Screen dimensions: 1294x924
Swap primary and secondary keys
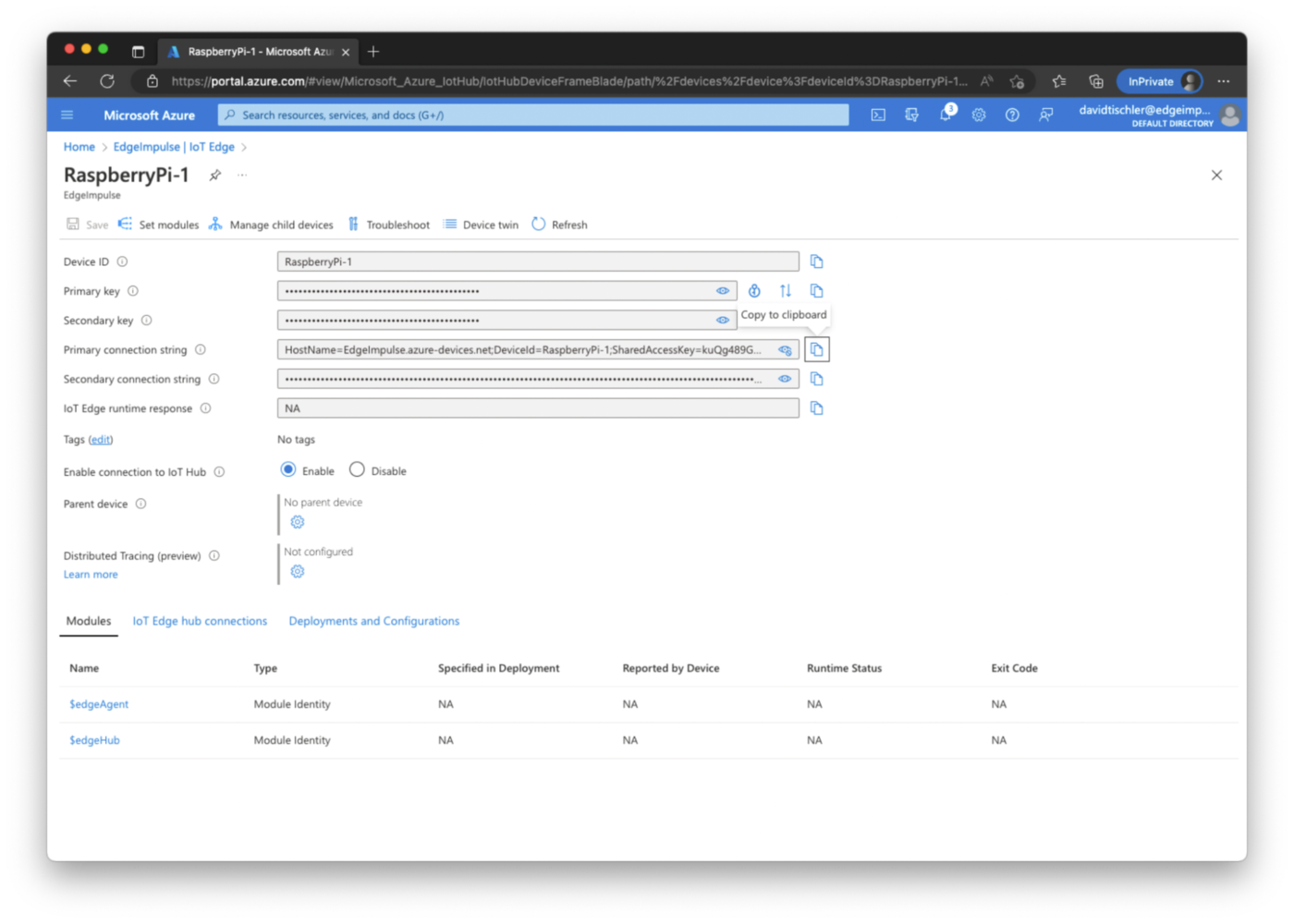[786, 291]
